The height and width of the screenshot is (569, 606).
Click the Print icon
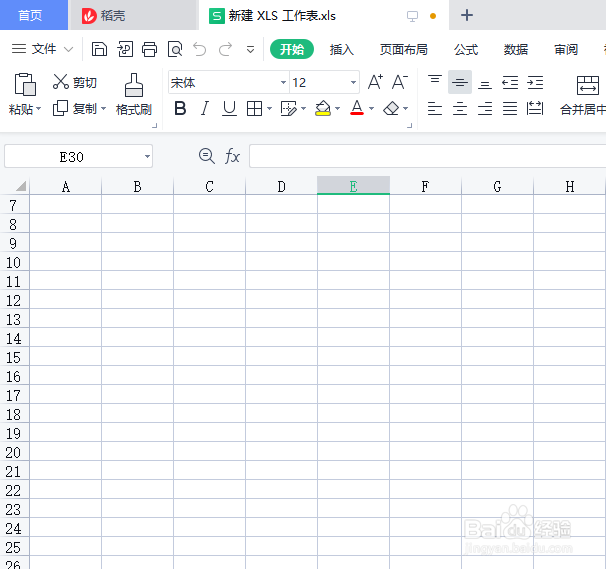click(150, 49)
